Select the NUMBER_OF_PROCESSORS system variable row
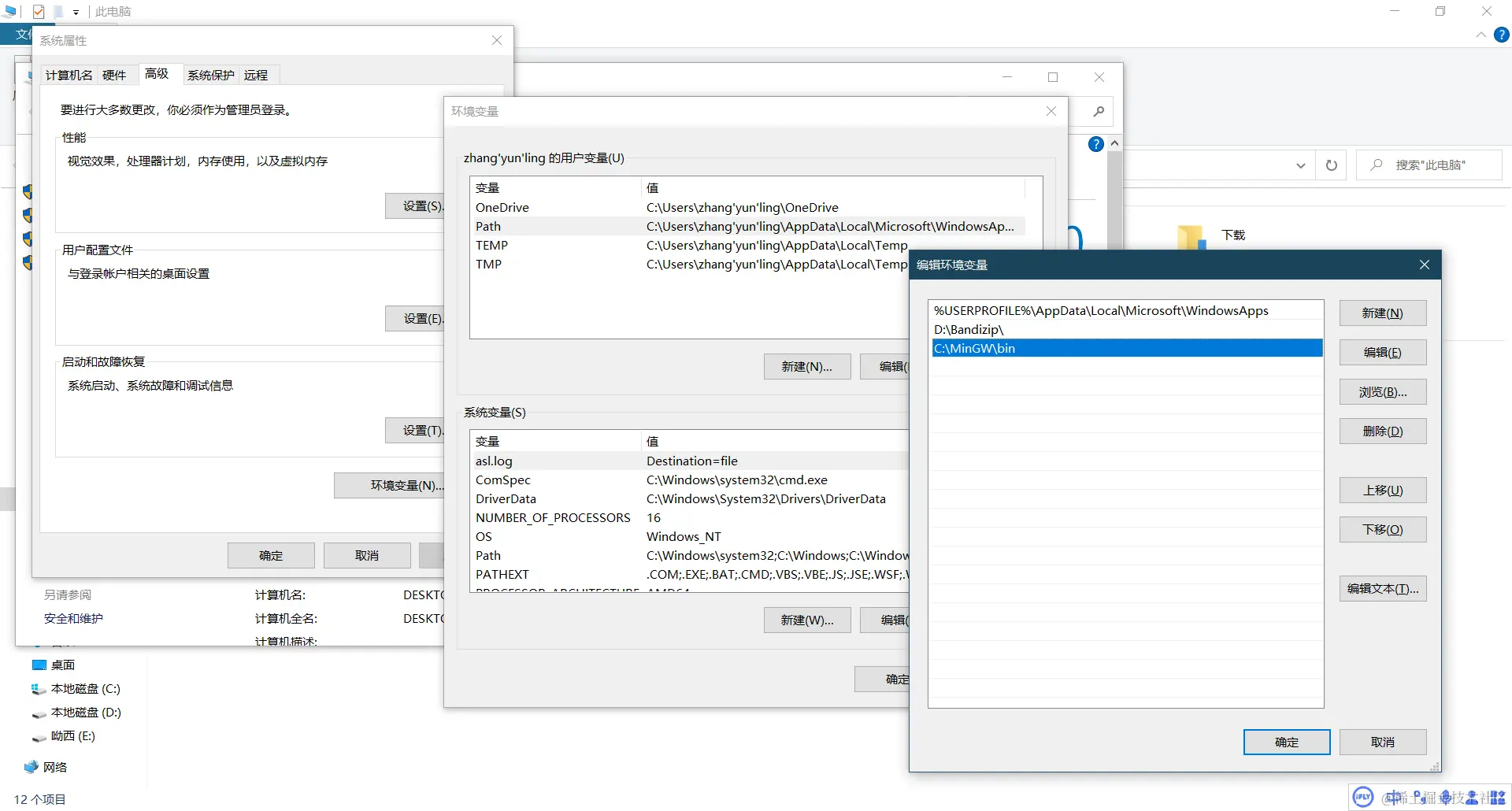Image resolution: width=1512 pixels, height=811 pixels. click(690, 517)
